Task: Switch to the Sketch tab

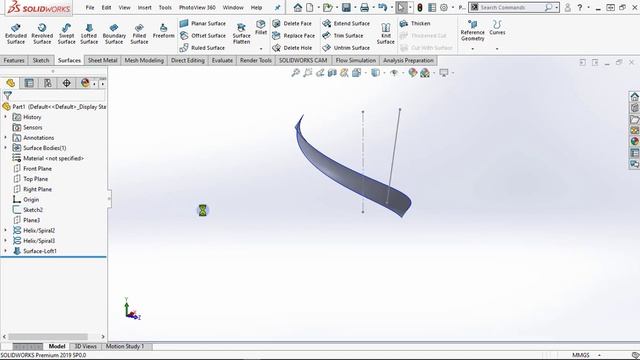Action: (x=41, y=60)
